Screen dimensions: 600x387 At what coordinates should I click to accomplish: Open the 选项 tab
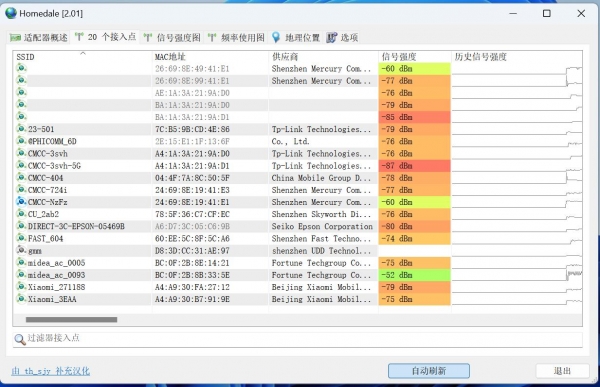(342, 38)
